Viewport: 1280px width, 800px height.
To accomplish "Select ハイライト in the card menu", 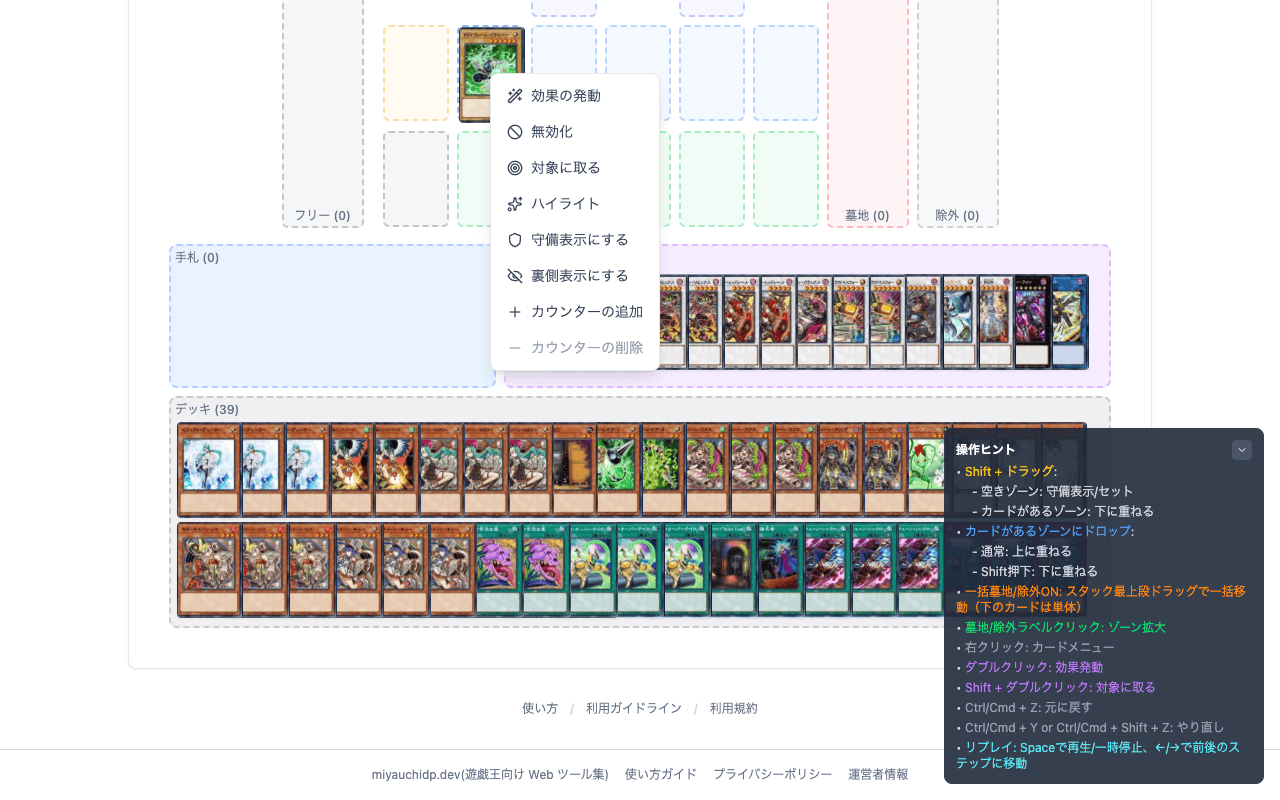I will 575,204.
